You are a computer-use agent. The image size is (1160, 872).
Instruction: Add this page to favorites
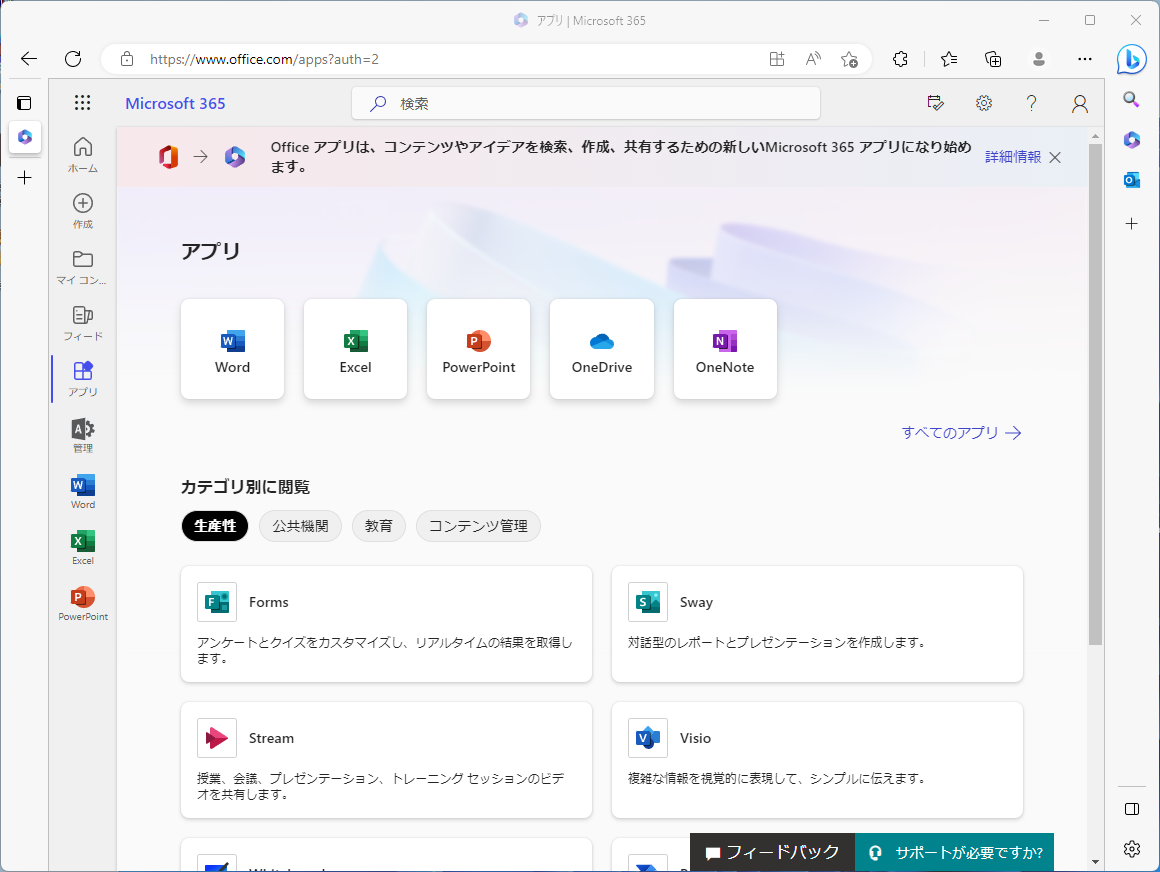[849, 59]
